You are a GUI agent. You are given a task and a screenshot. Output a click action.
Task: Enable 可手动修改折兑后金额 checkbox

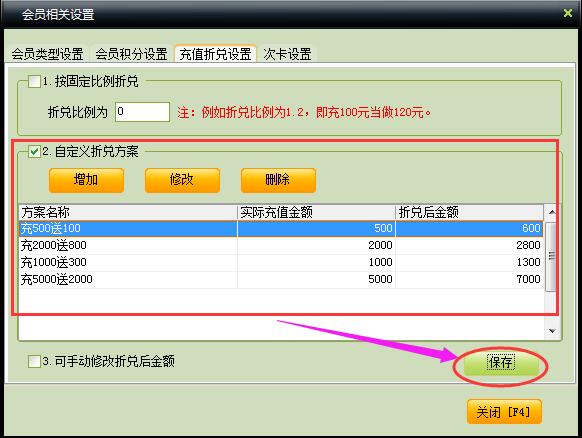pos(35,361)
